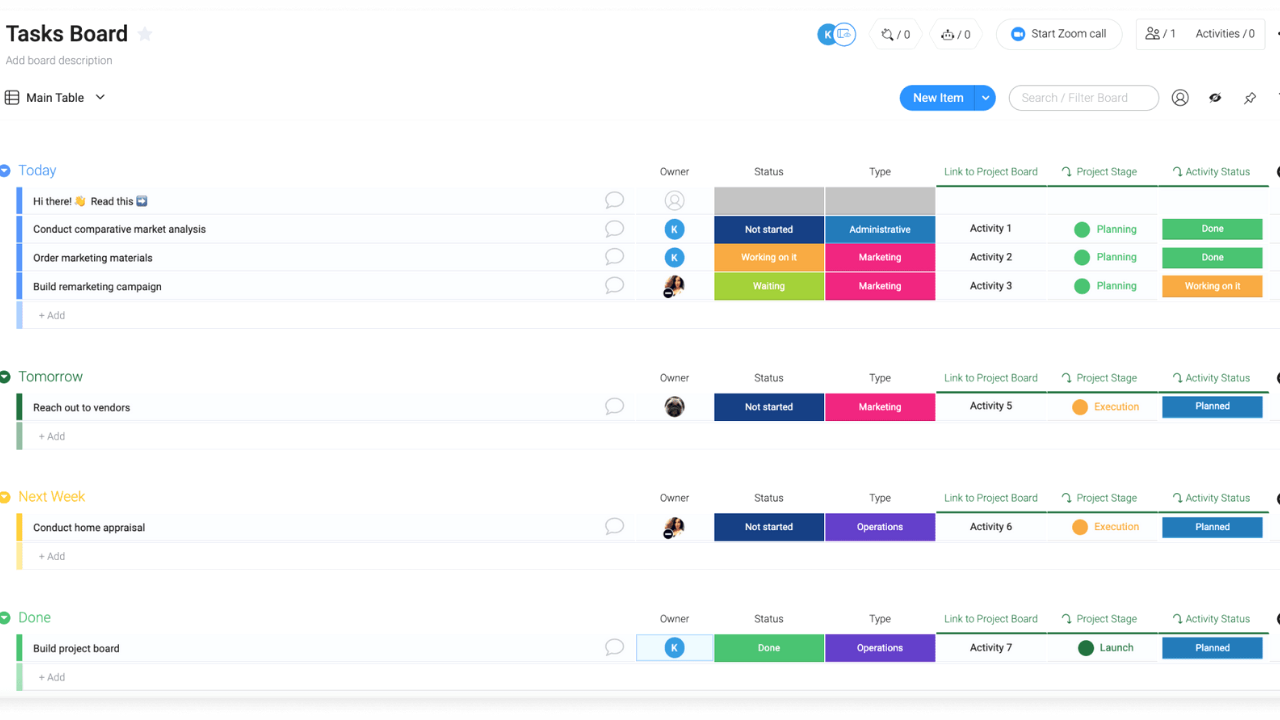Click Type column header in Tomorrow group

point(880,378)
